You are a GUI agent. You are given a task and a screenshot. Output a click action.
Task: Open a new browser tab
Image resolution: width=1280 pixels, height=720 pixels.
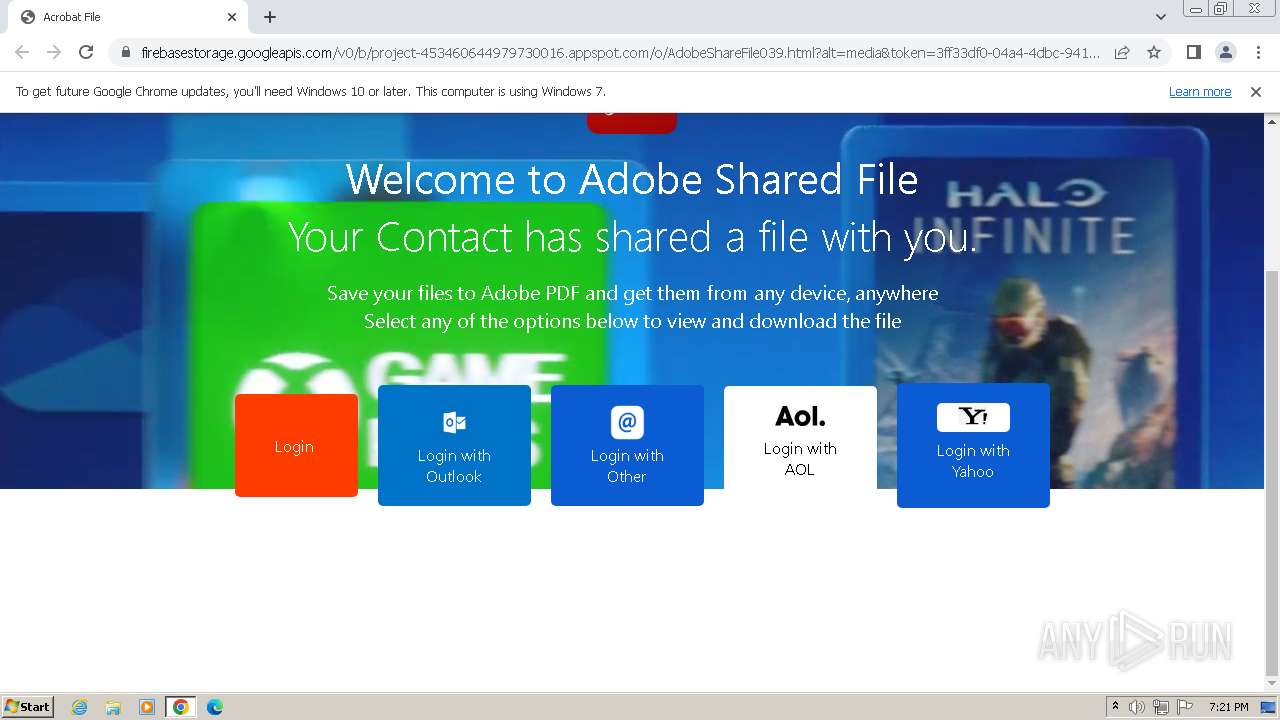point(270,17)
